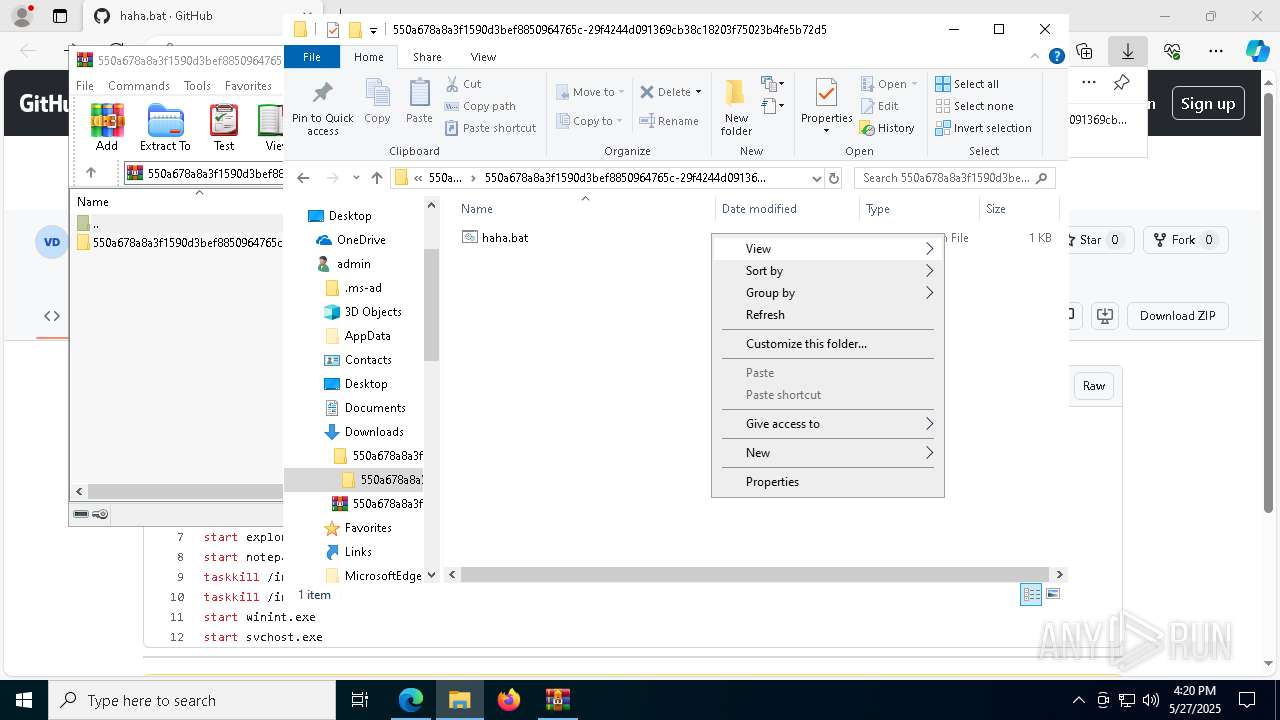Collapse the Explorer ribbon chevron

(1036, 57)
